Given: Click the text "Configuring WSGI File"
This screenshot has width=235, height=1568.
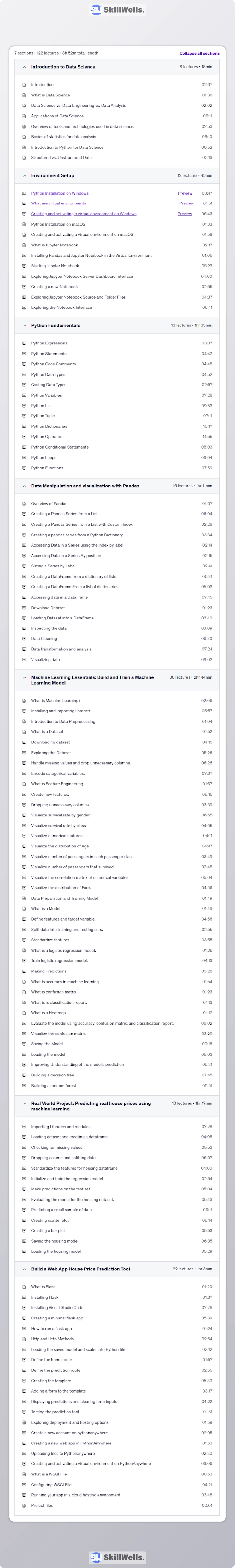Looking at the screenshot, I should [x=51, y=1485].
